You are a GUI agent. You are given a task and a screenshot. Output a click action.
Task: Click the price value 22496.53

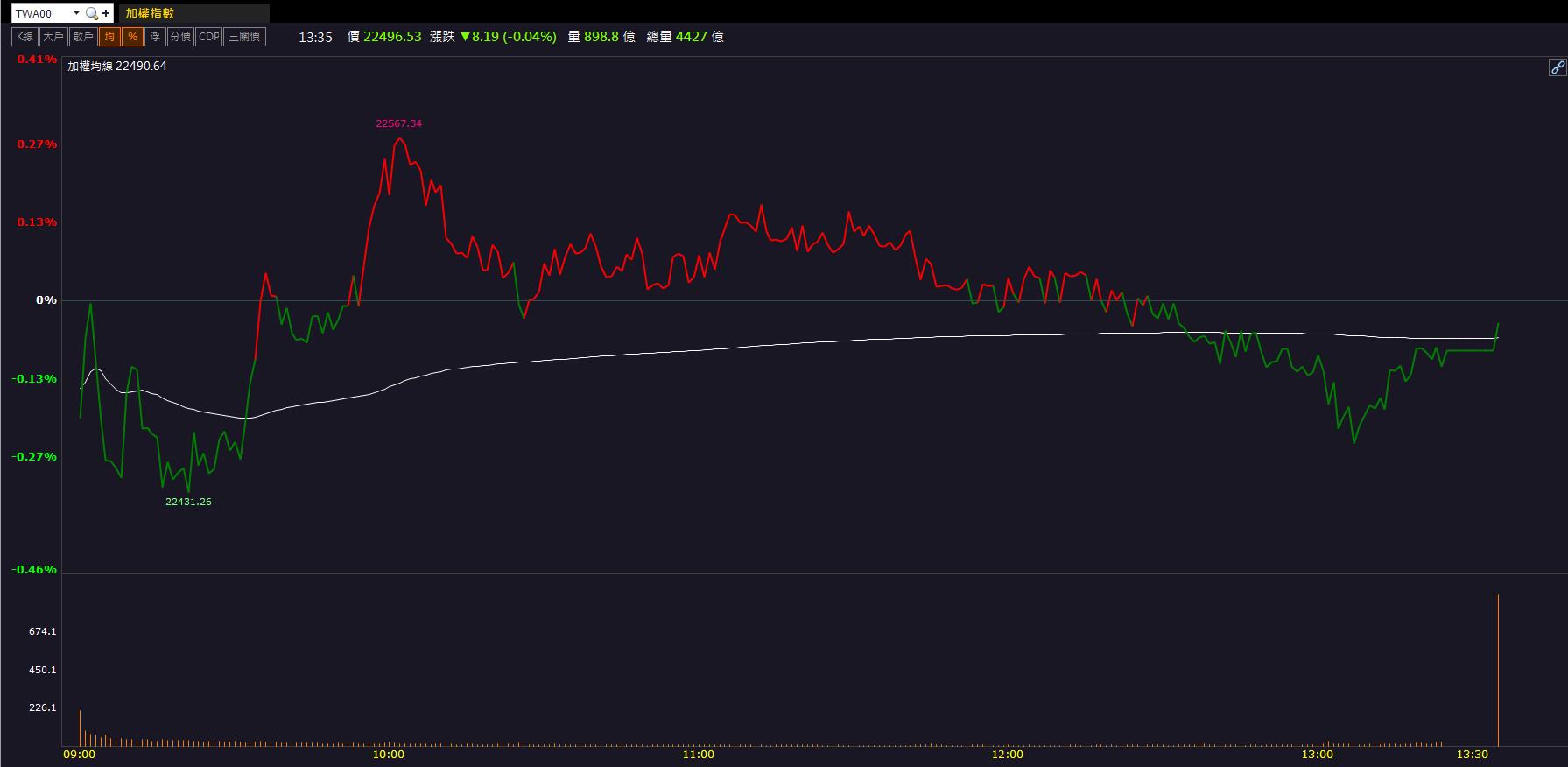coord(392,37)
